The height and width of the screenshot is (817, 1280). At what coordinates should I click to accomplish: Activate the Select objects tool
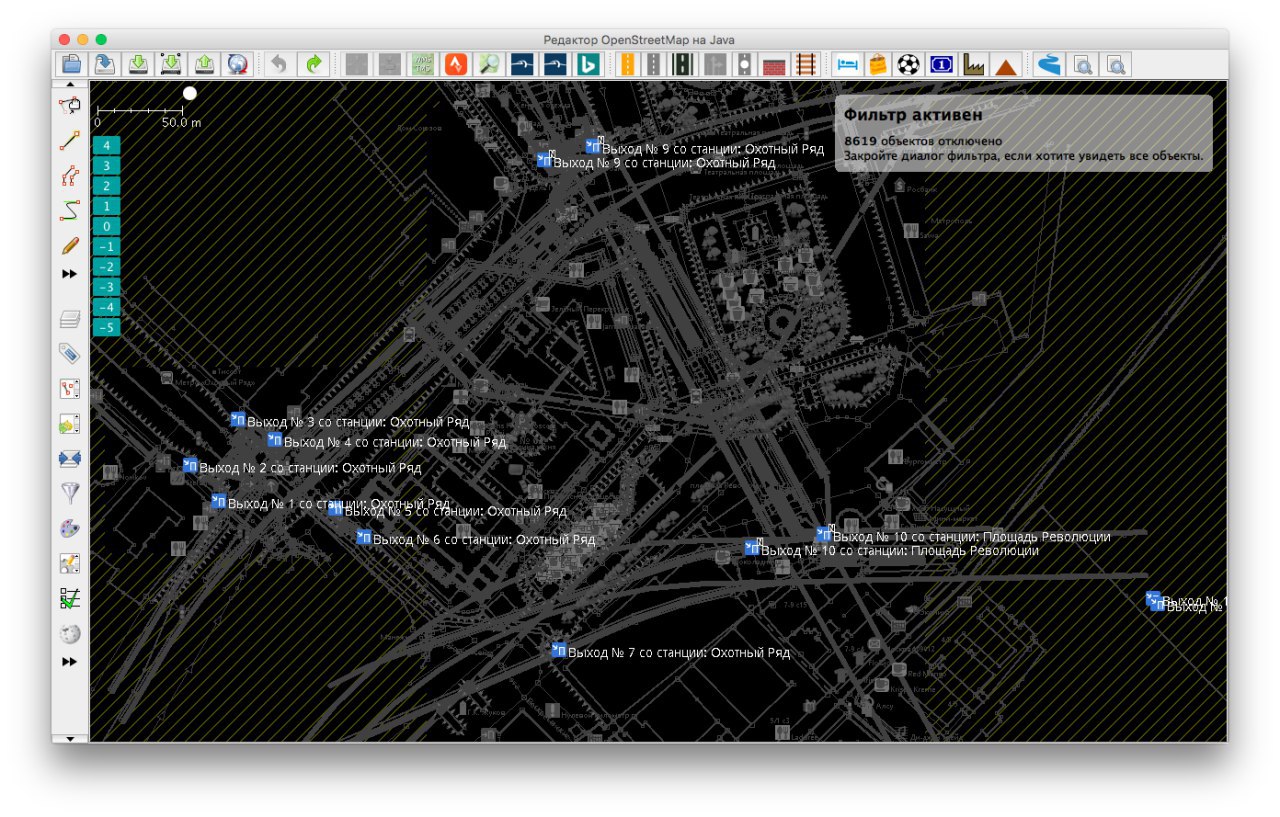click(x=70, y=104)
